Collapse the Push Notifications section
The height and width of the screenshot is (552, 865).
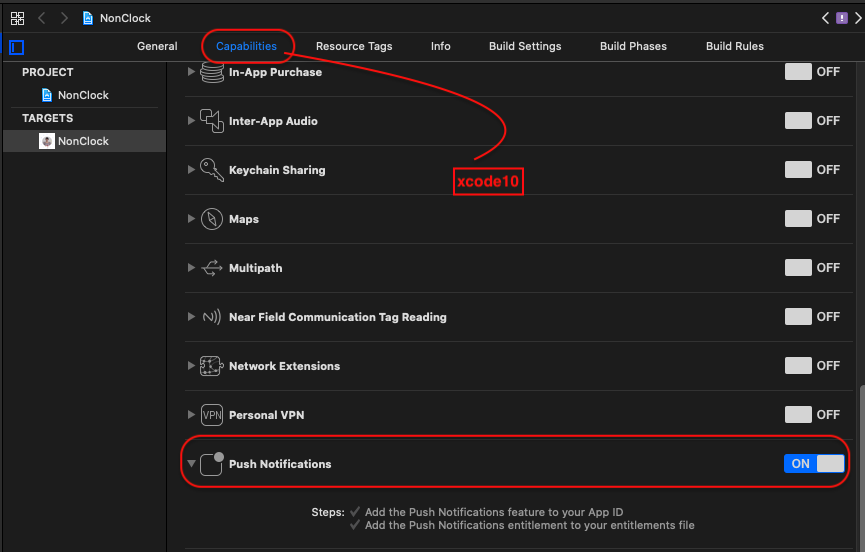191,464
